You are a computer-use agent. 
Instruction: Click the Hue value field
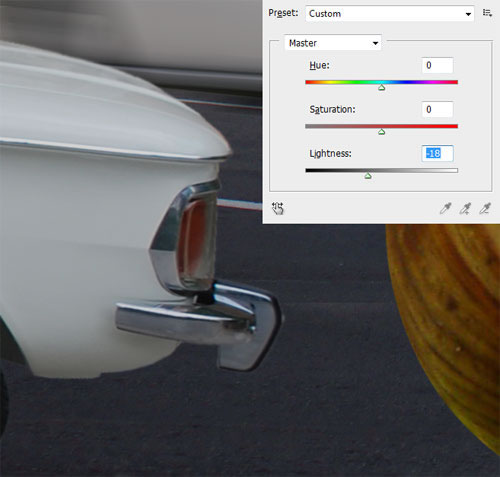(437, 65)
